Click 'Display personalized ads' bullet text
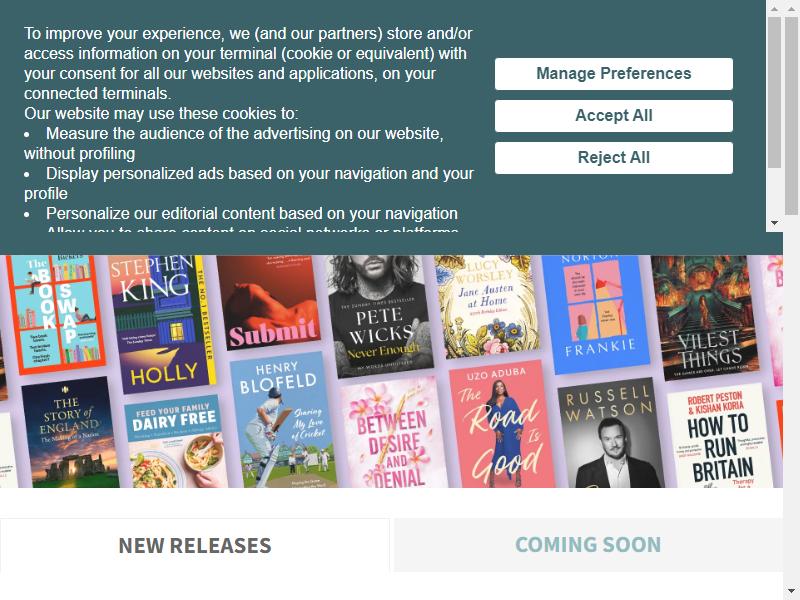800x600 pixels. point(249,183)
